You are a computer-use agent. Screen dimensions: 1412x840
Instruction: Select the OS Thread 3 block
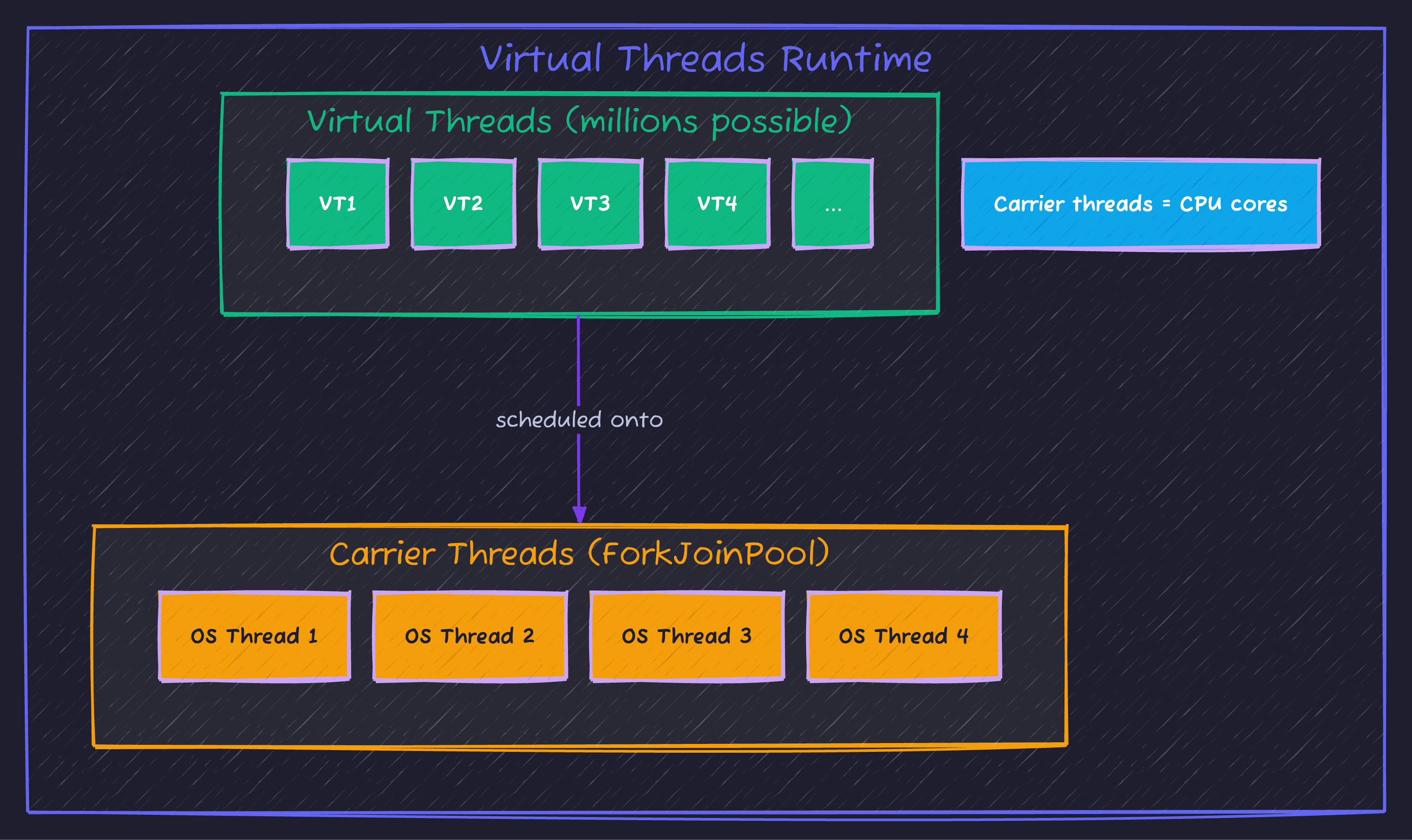point(687,636)
